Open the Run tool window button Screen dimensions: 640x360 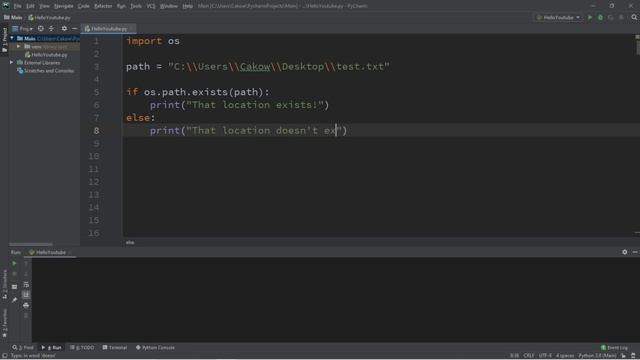tap(51, 348)
